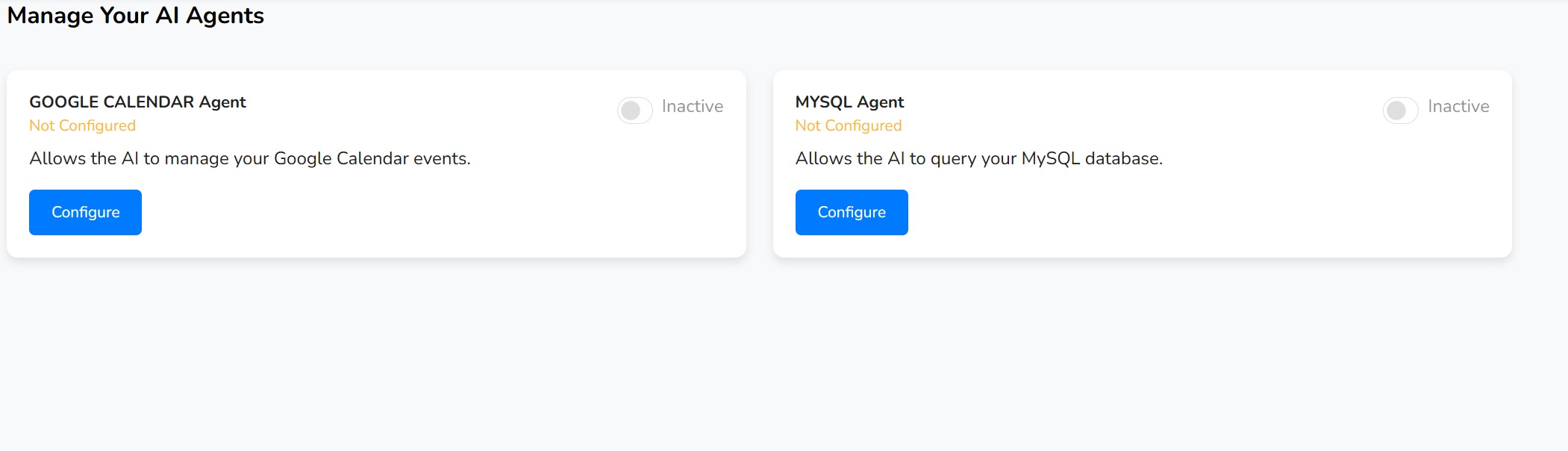Select the MYSQL Agent card title
1568x451 pixels.
(x=849, y=102)
